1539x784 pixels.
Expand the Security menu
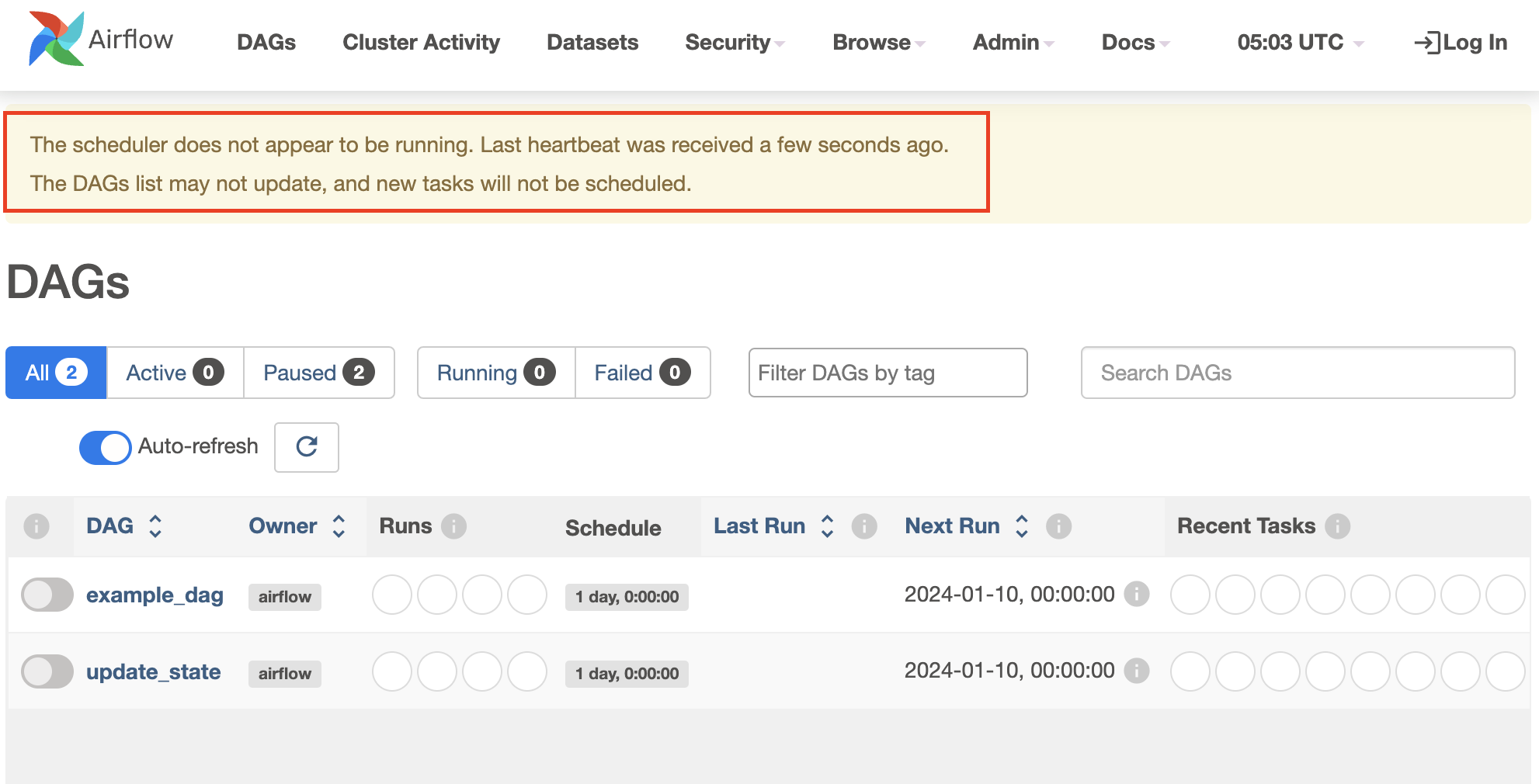pyautogui.click(x=735, y=43)
